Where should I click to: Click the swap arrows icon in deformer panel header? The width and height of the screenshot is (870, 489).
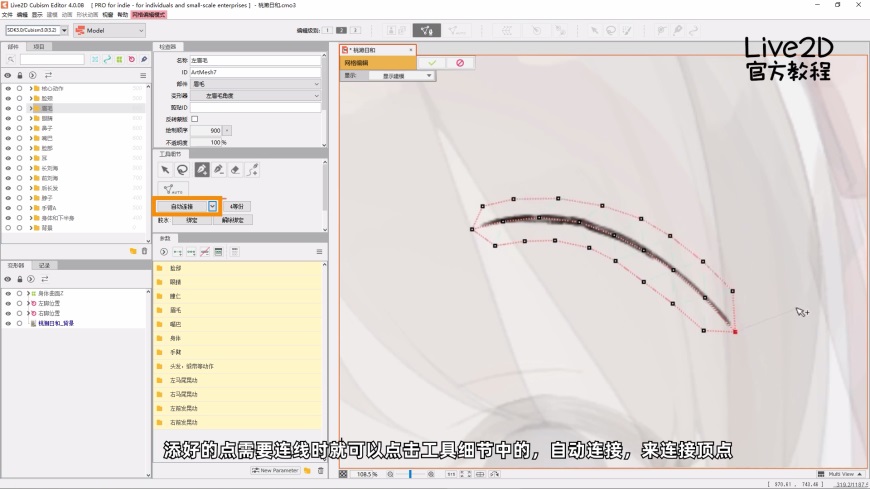(x=45, y=279)
